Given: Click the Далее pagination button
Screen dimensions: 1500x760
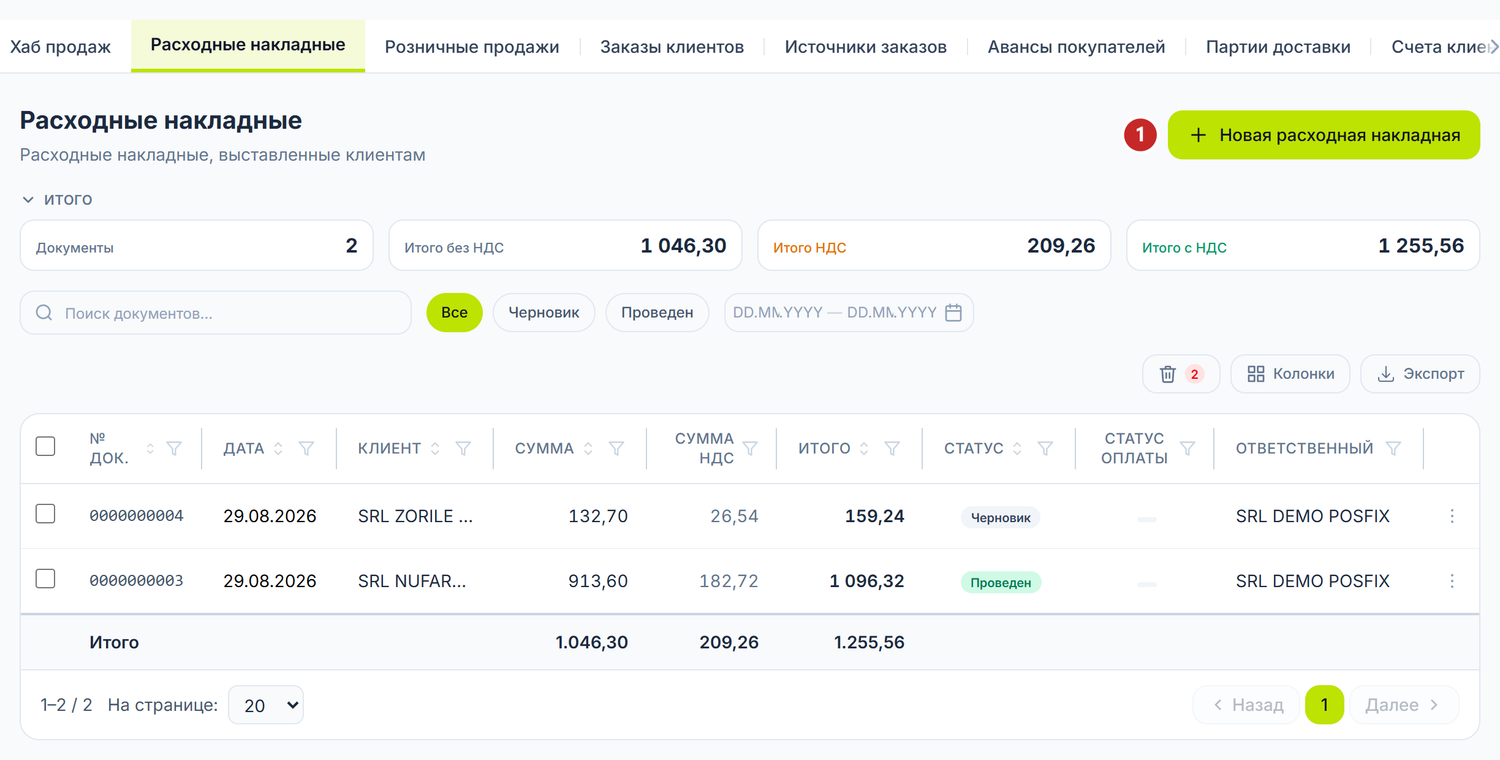Looking at the screenshot, I should 1404,705.
